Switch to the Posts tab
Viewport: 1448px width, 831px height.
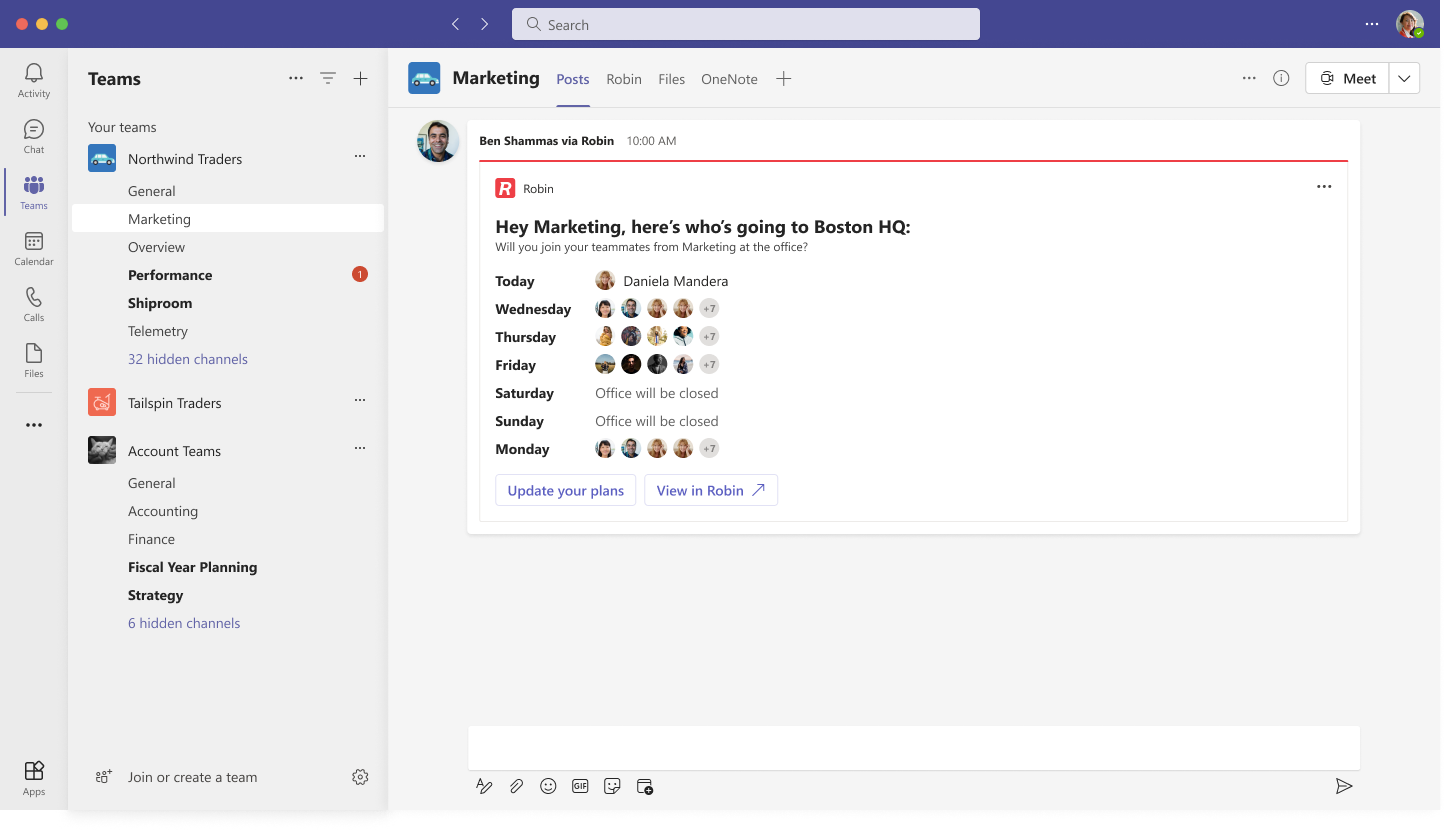pyautogui.click(x=573, y=79)
